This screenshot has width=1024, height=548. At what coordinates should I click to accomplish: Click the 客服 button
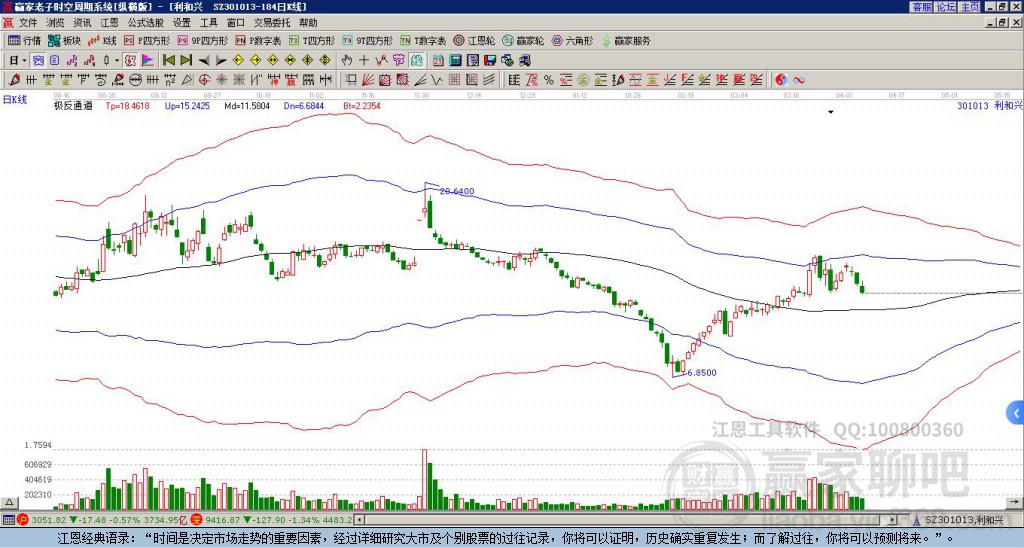921,7
